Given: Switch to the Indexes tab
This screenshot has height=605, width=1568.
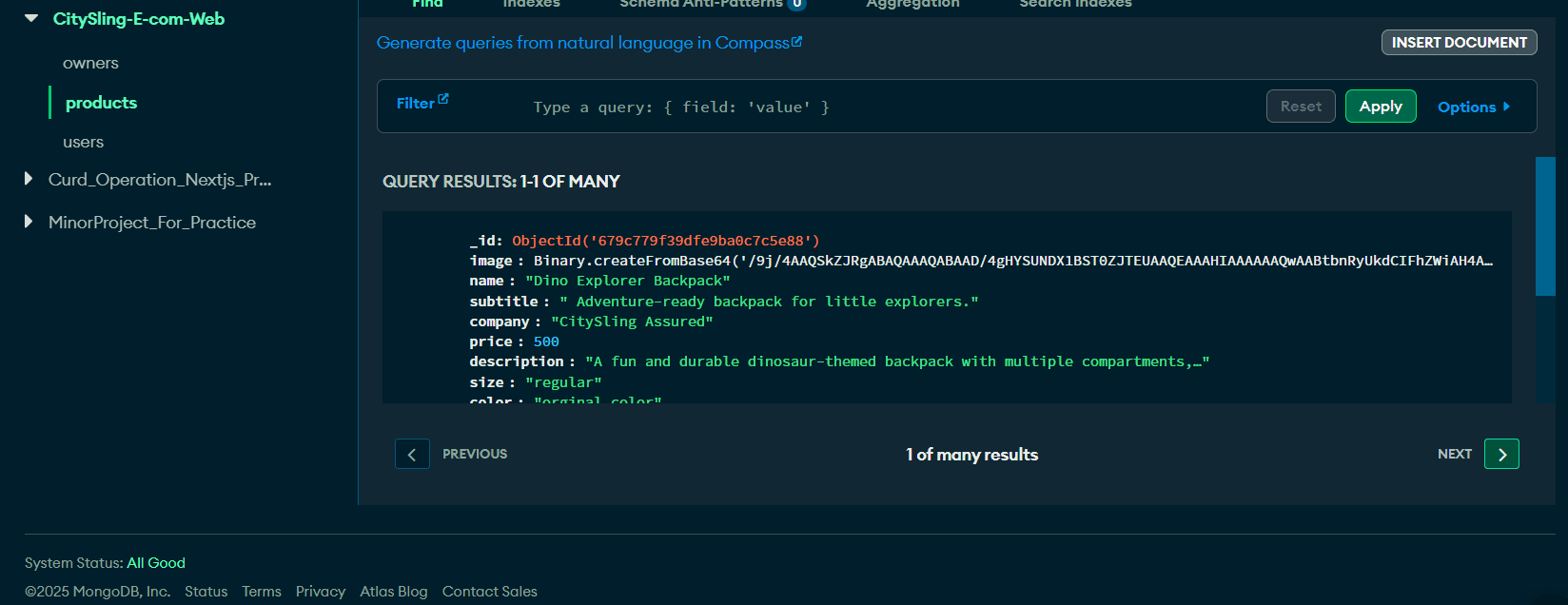Looking at the screenshot, I should 531,4.
